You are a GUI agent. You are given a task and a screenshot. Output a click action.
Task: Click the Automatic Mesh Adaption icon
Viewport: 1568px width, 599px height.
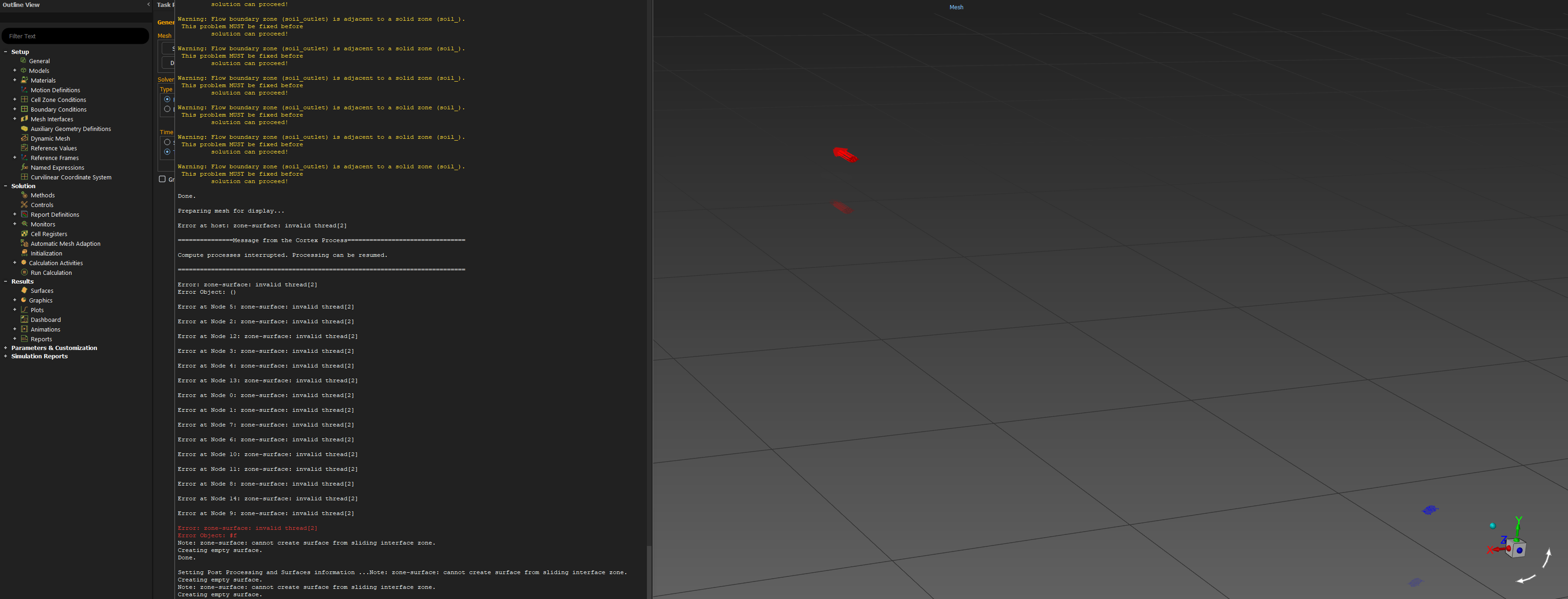pos(24,243)
